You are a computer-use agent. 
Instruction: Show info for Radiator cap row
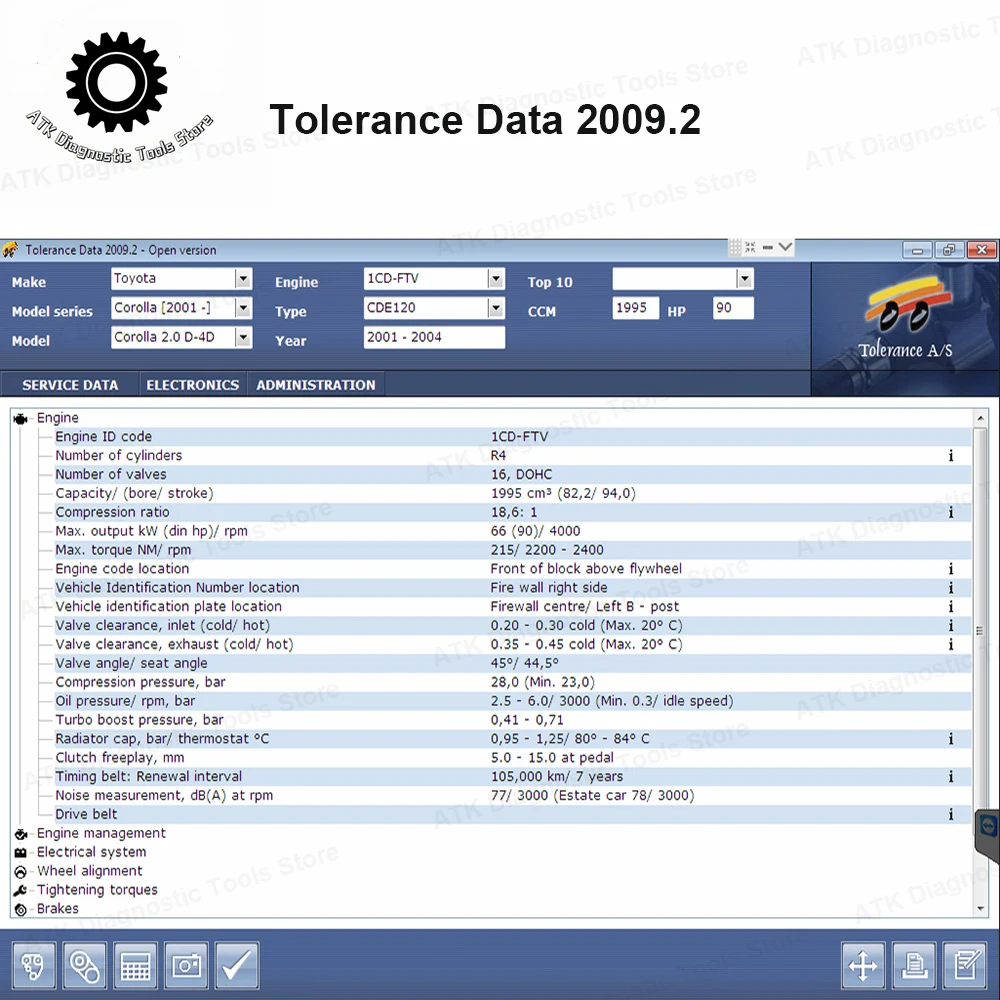(x=951, y=739)
